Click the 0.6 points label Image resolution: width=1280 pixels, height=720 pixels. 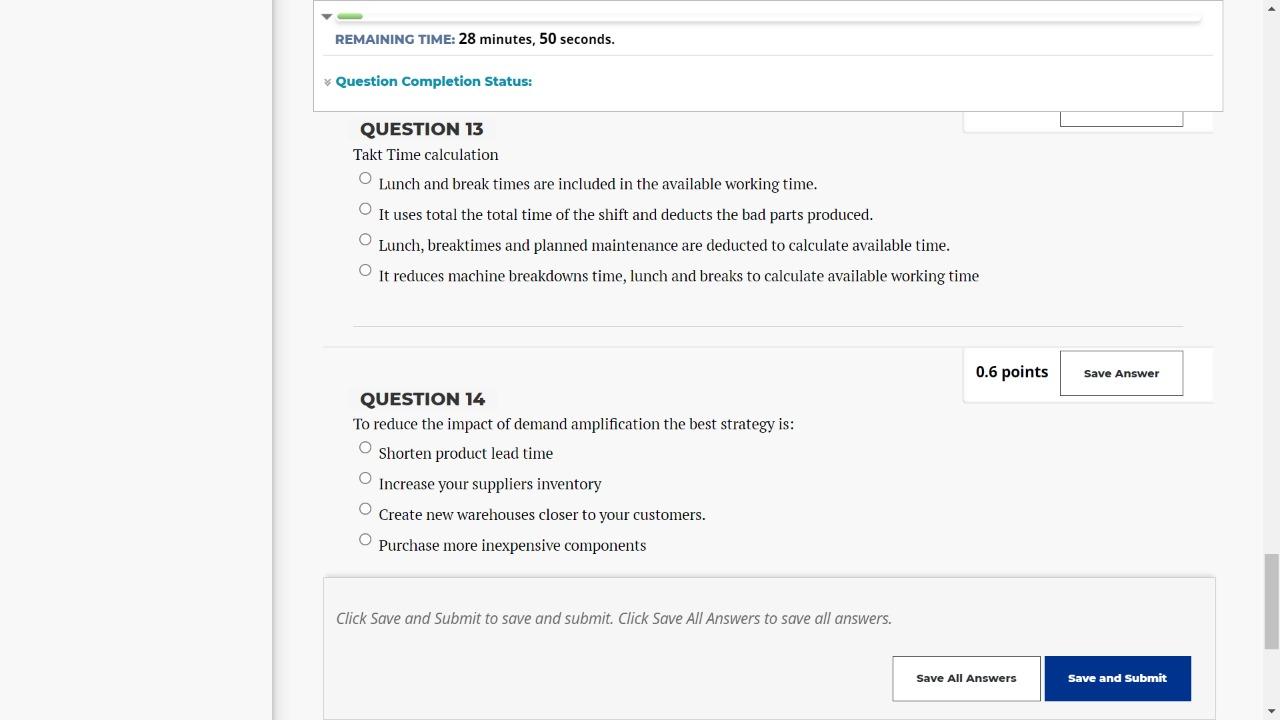[x=1011, y=372]
